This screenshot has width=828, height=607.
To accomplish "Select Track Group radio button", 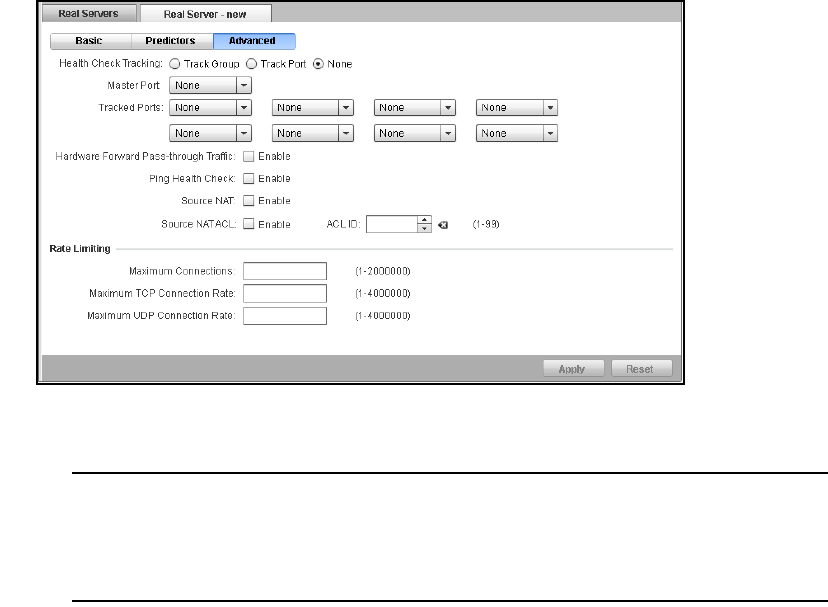I will pyautogui.click(x=174, y=64).
